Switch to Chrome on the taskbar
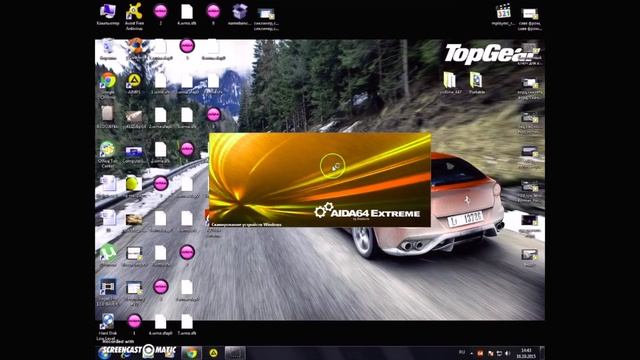The width and height of the screenshot is (640, 360). (x=191, y=353)
